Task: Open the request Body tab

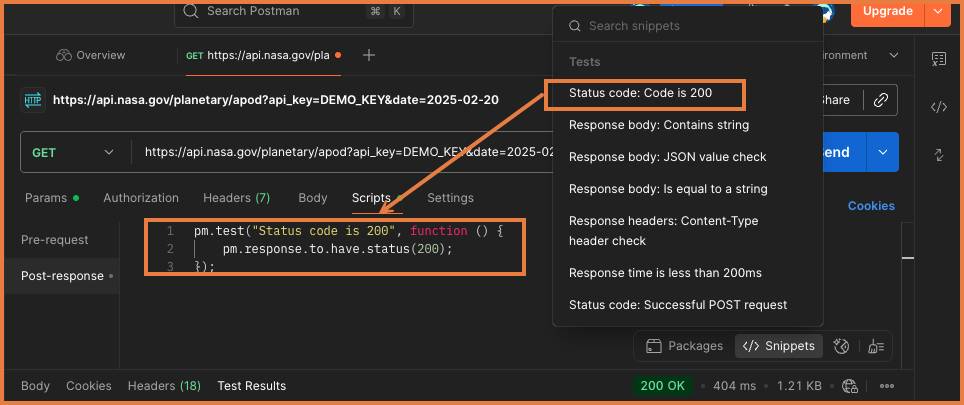Action: tap(312, 198)
